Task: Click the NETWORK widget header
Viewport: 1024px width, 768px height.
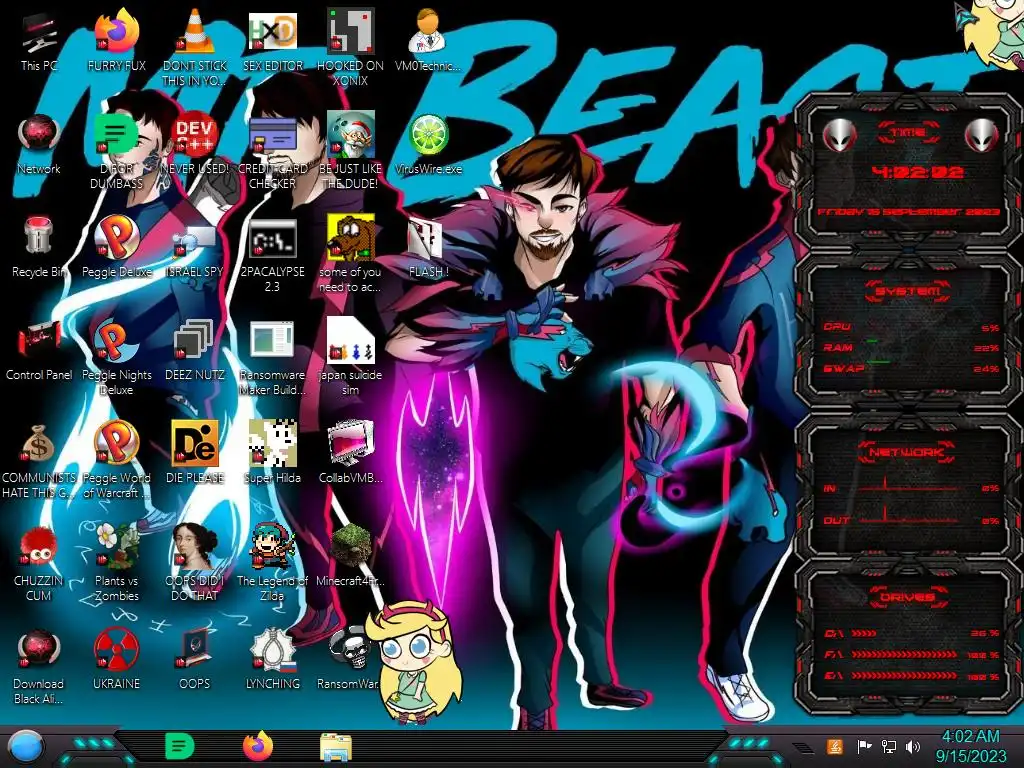Action: coord(907,452)
